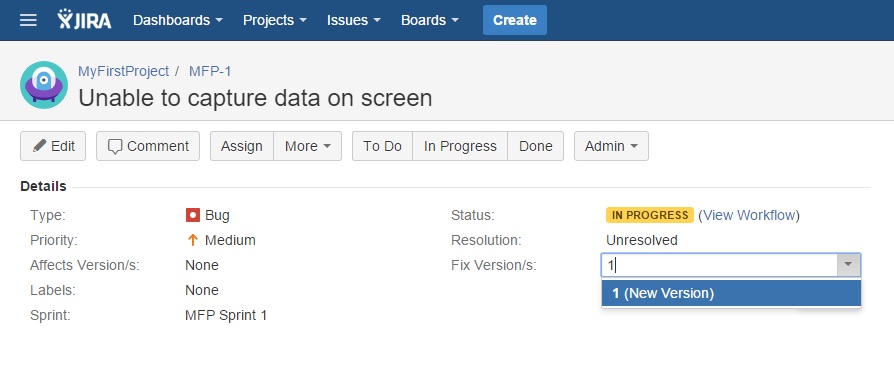Click the Affects Version/s value None
This screenshot has height=374, width=894.
pos(202,265)
